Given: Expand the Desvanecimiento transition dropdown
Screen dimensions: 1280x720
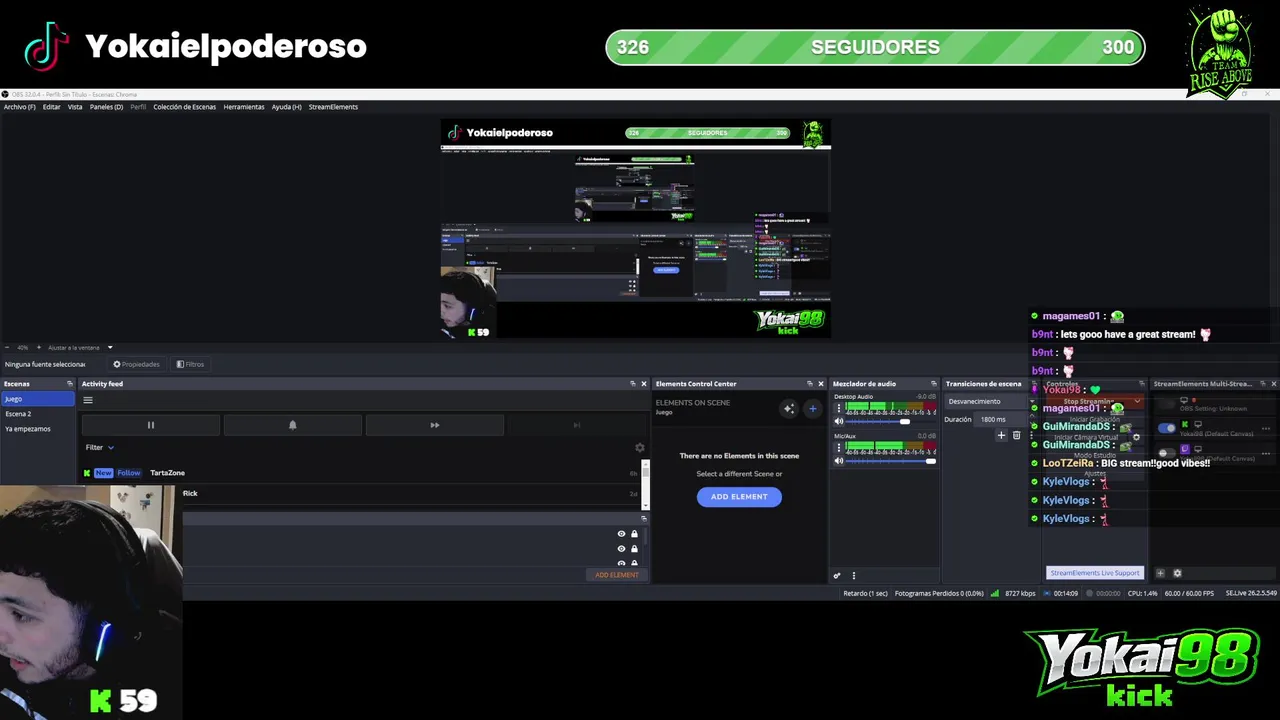Looking at the screenshot, I should tap(988, 401).
